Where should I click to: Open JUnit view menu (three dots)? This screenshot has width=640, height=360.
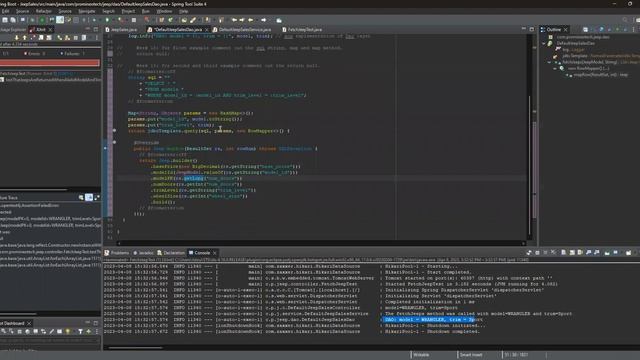pos(97,38)
